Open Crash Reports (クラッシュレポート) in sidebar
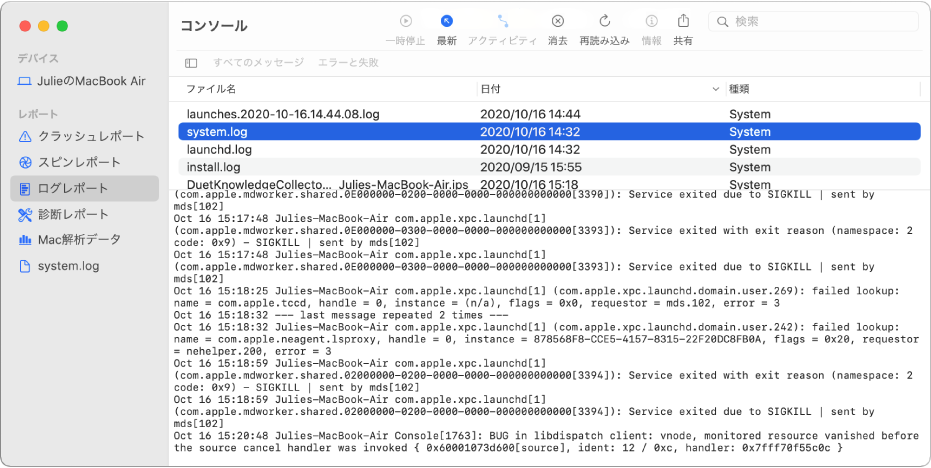This screenshot has width=931, height=468. [x=84, y=136]
